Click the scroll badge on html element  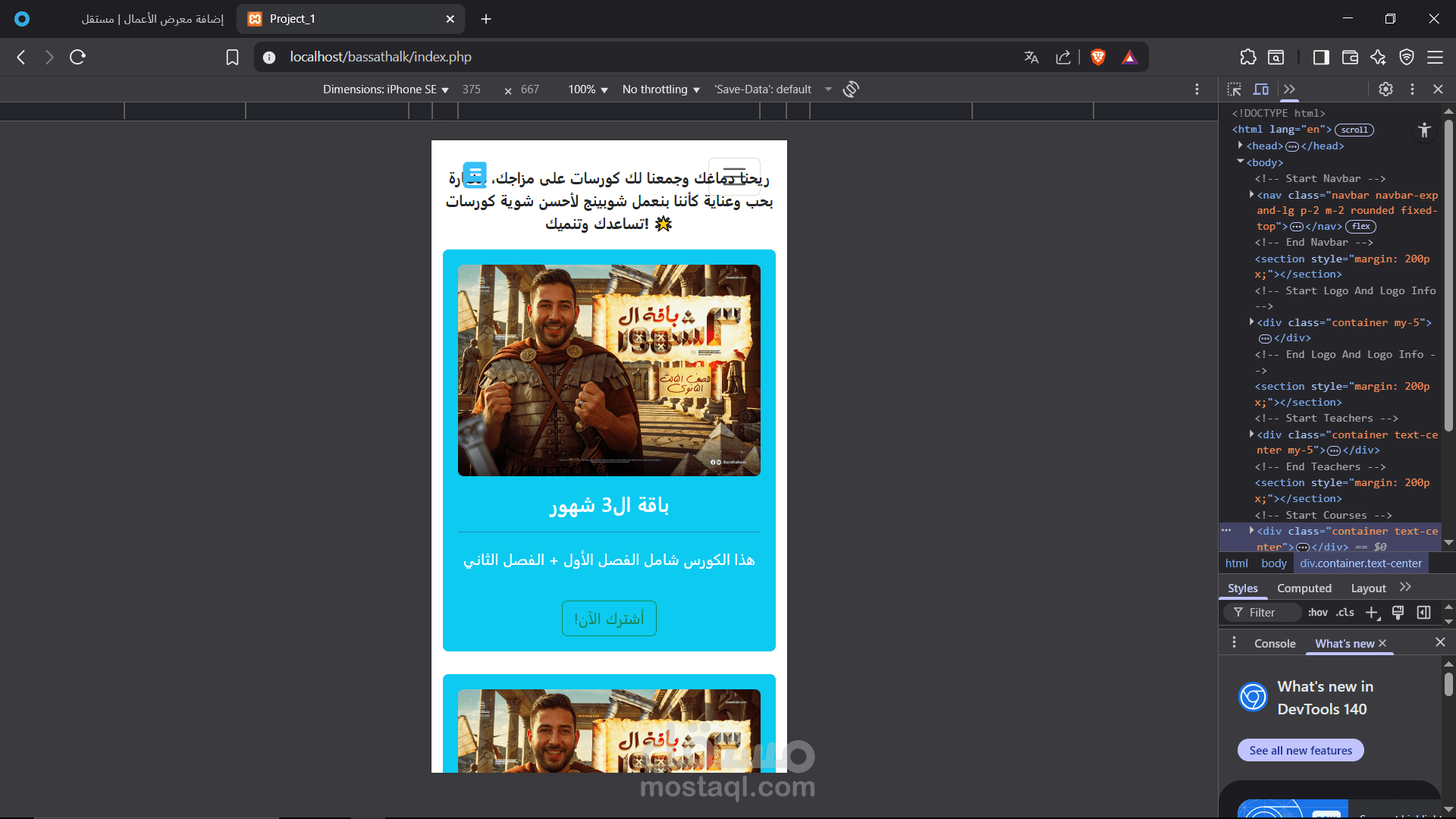[1354, 130]
